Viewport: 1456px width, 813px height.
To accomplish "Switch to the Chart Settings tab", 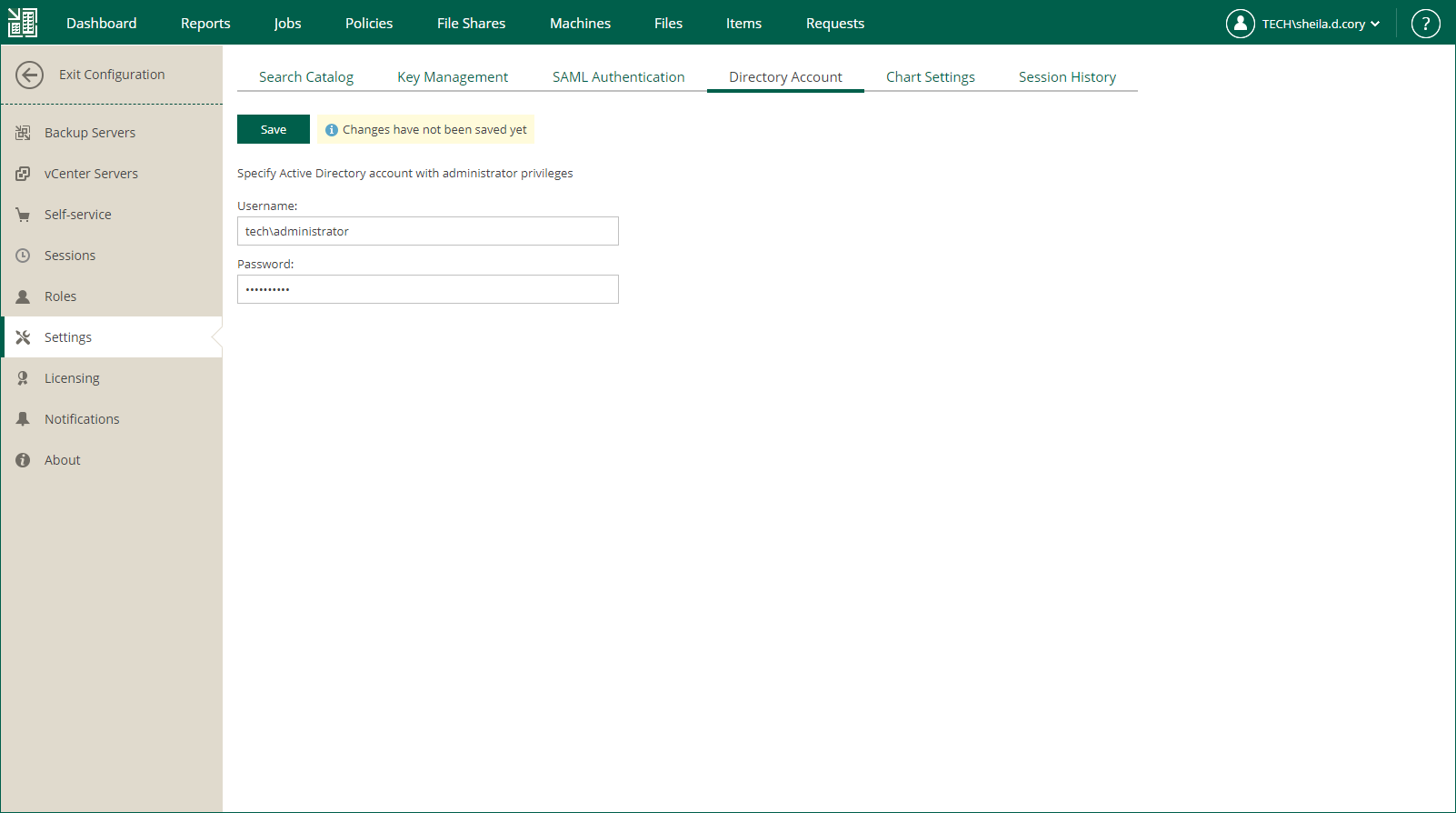I will point(931,77).
